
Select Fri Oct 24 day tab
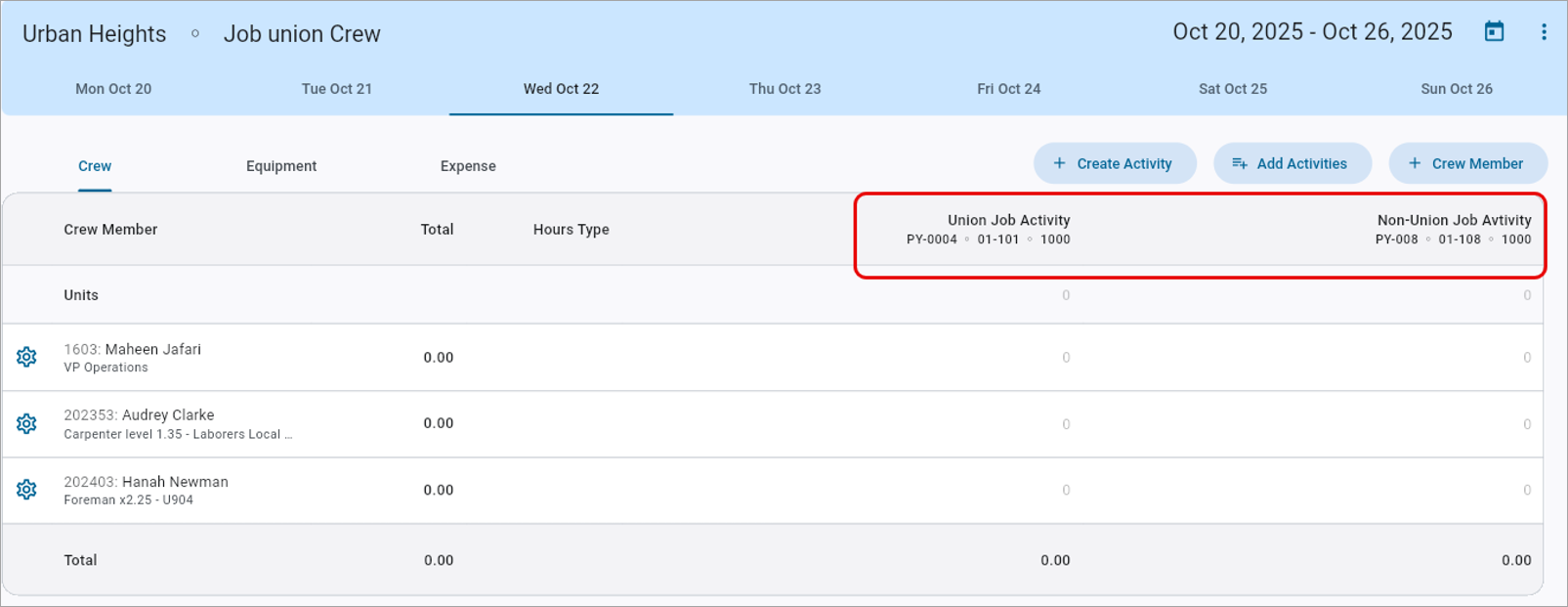[1008, 89]
